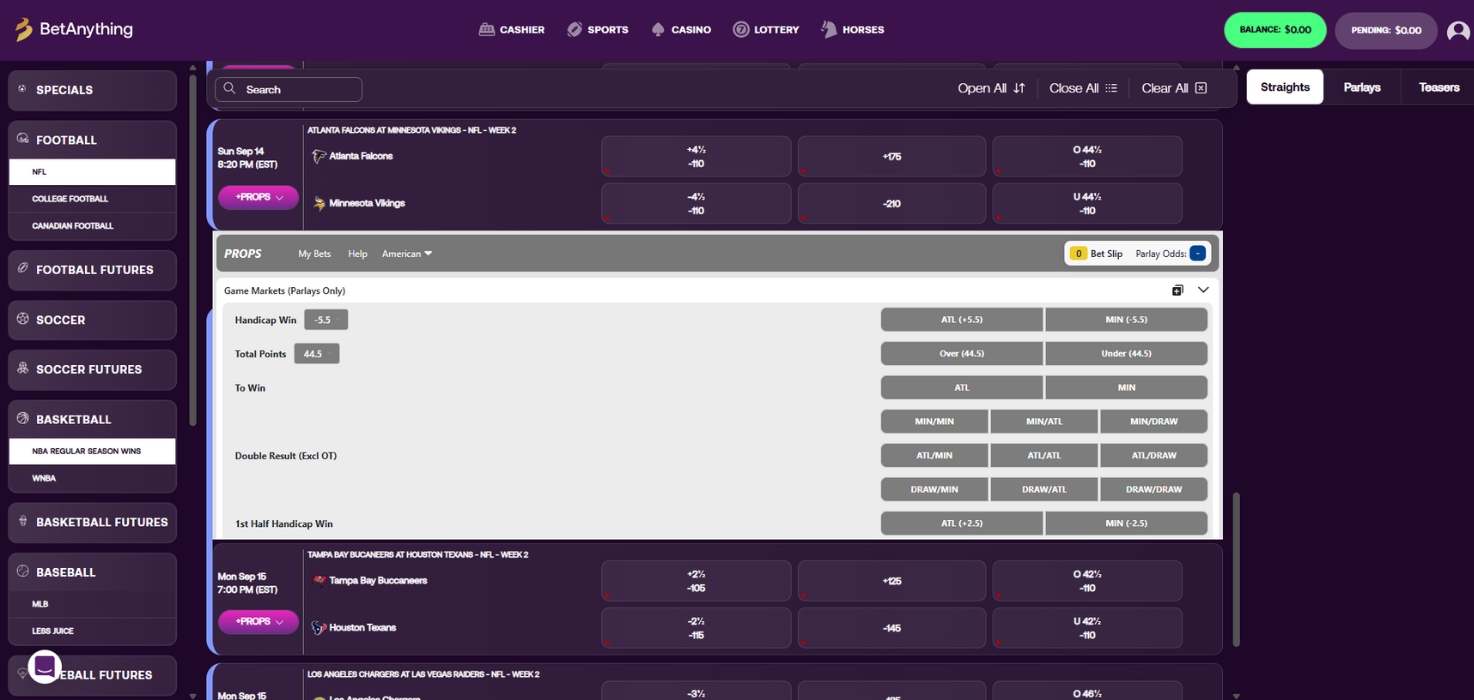Expand the Soccer Futures category
This screenshot has height=700, width=1474.
(92, 369)
